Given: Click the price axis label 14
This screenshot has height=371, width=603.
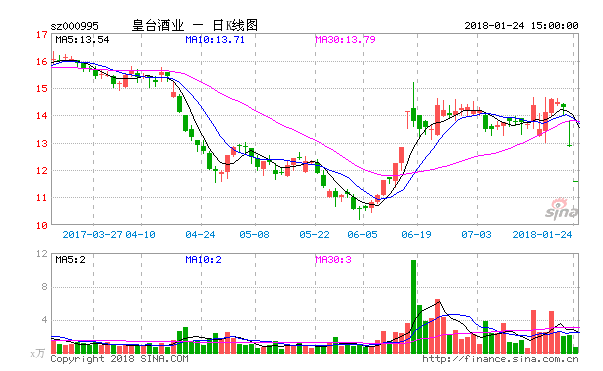Looking at the screenshot, I should tap(42, 116).
